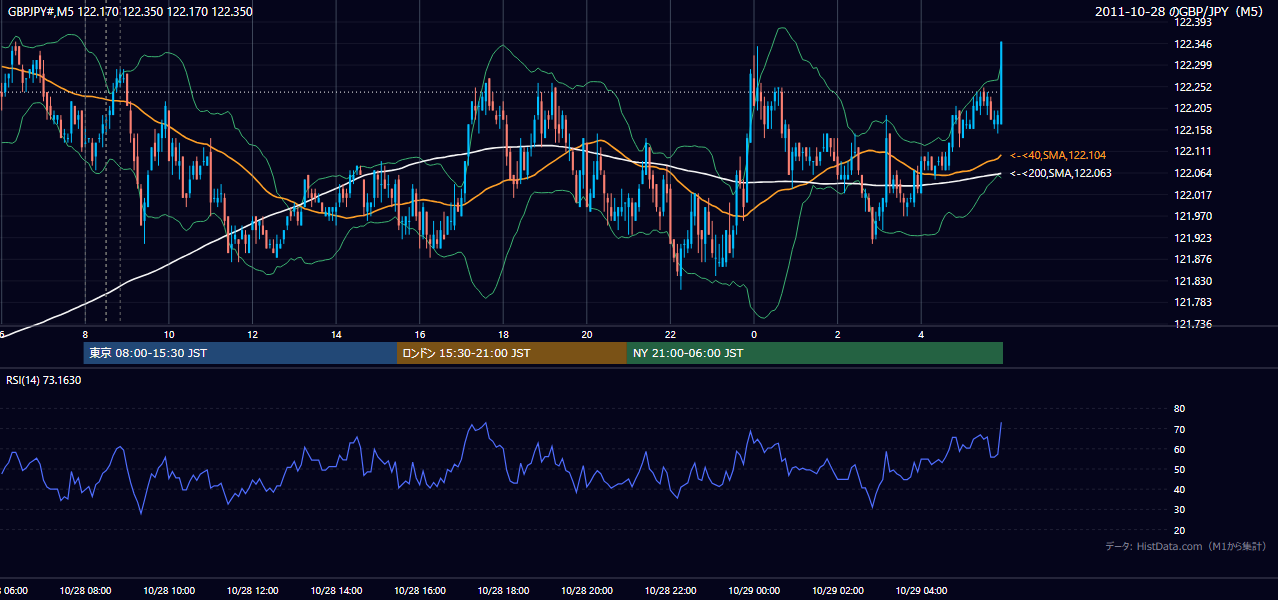The width and height of the screenshot is (1278, 600).
Task: Click RSI scale level 30
Action: pos(1179,510)
